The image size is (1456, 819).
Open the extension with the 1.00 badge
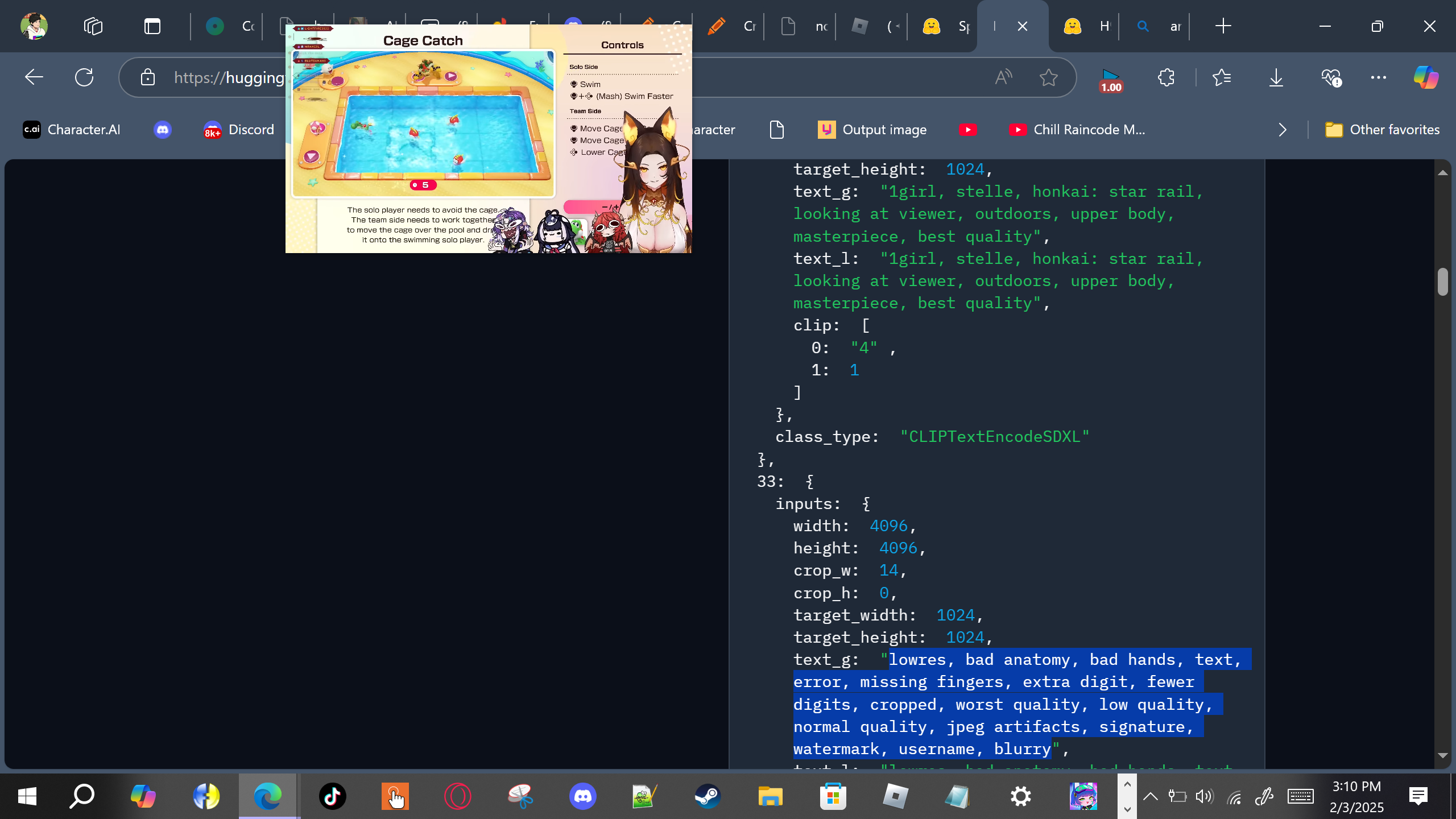(1111, 80)
